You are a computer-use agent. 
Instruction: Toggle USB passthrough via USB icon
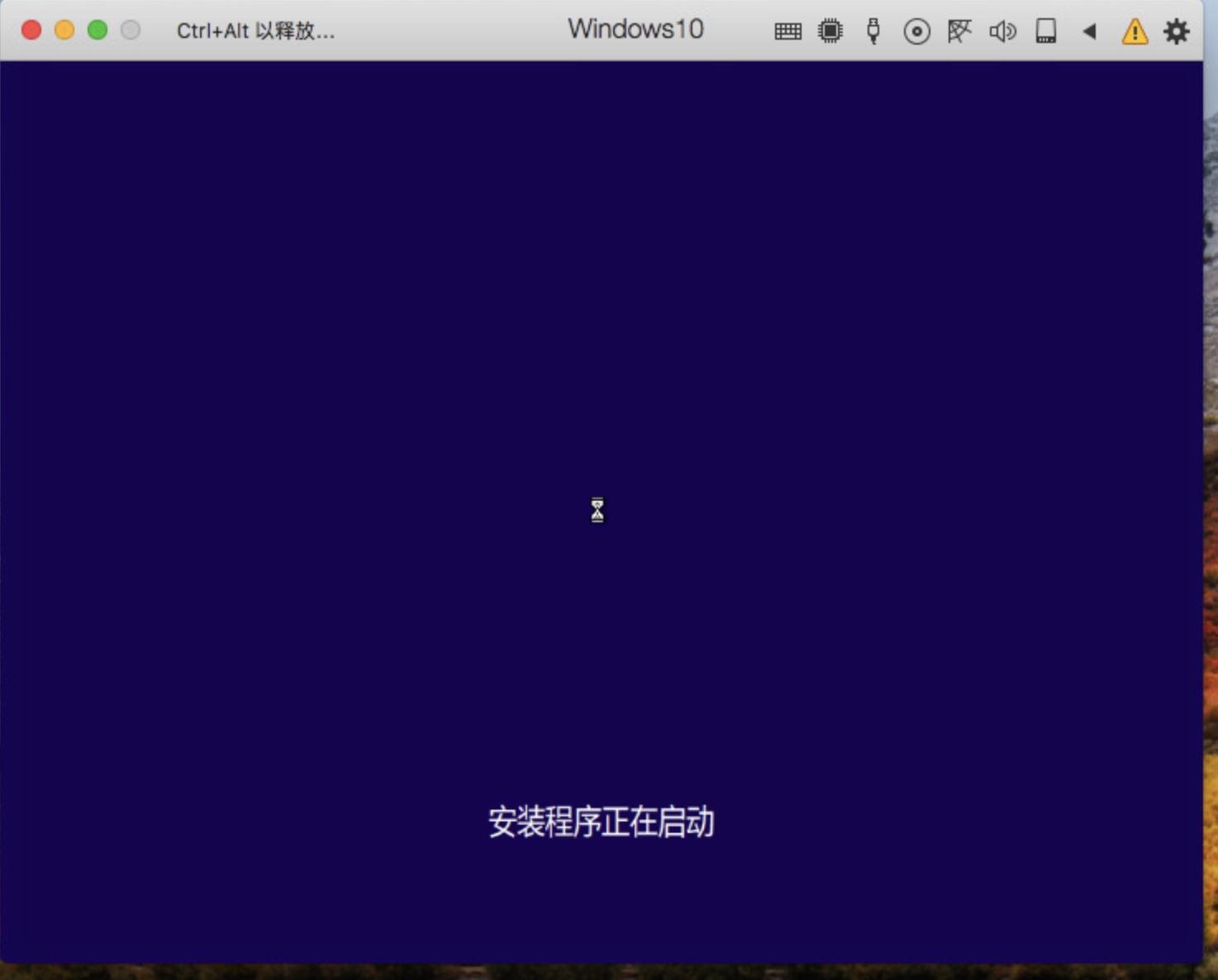click(x=873, y=31)
